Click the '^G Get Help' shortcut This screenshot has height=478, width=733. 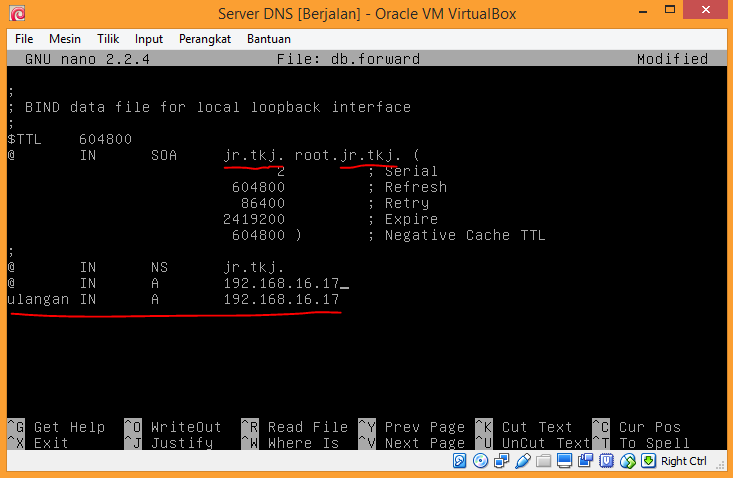coord(56,427)
